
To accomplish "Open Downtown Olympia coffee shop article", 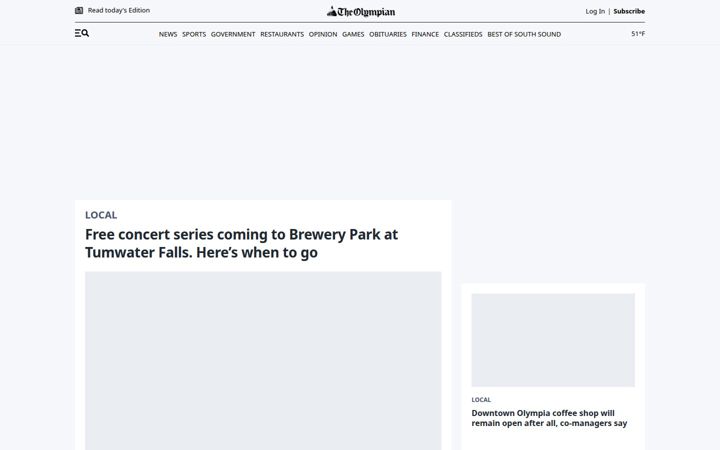I will click(549, 418).
